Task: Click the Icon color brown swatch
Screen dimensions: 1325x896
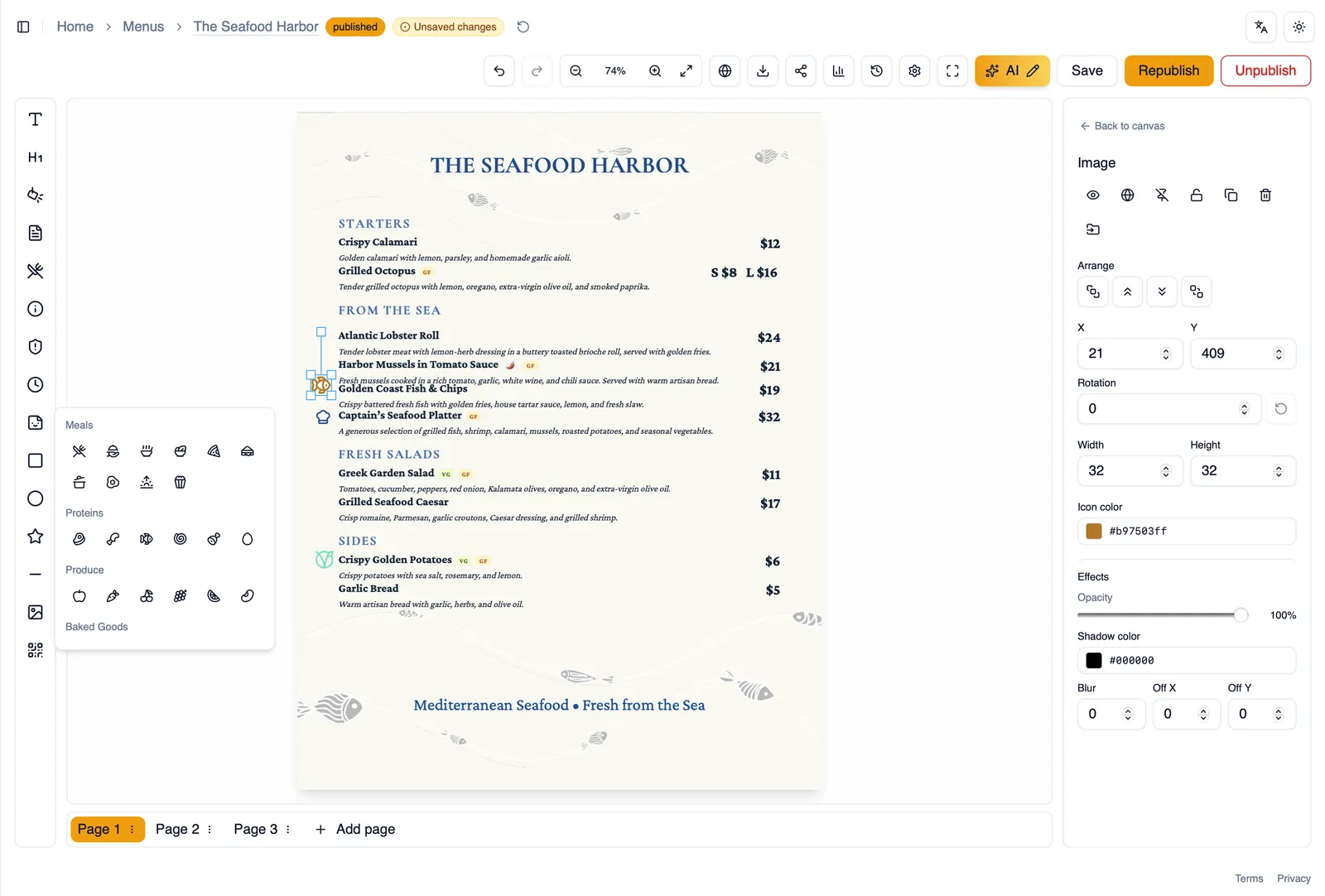Action: click(1094, 532)
